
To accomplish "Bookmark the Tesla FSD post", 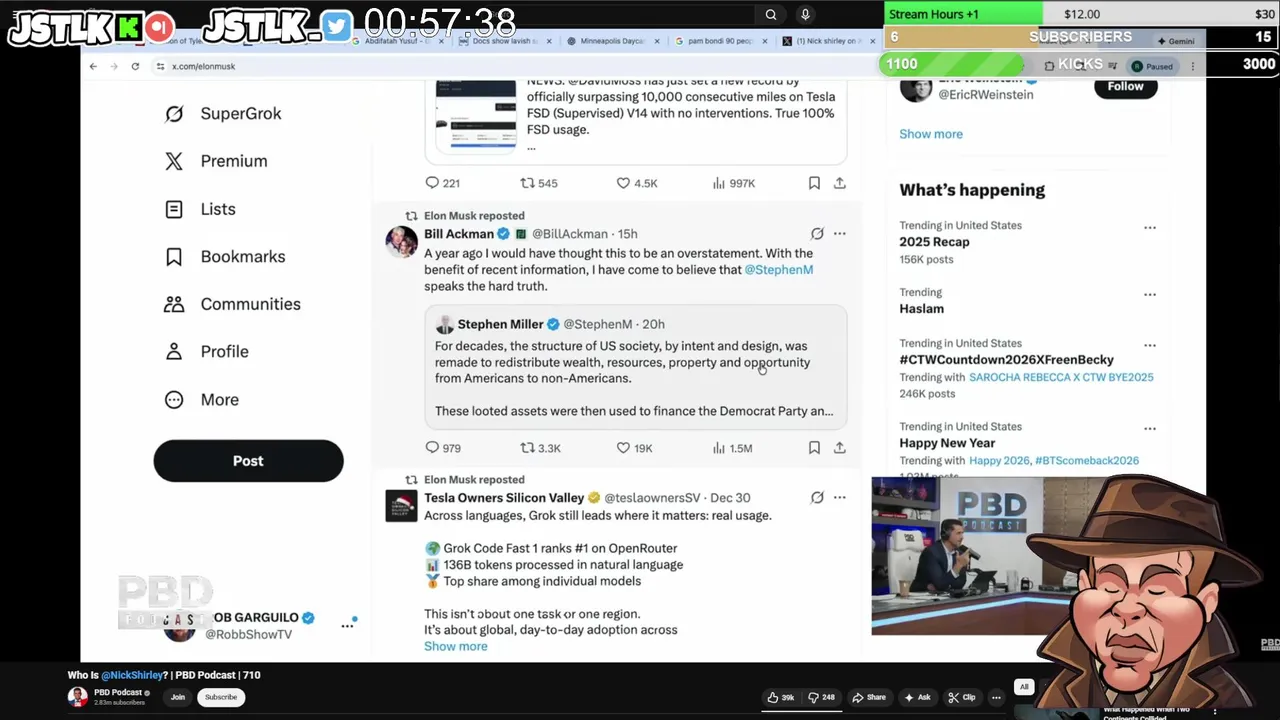I will pyautogui.click(x=814, y=183).
